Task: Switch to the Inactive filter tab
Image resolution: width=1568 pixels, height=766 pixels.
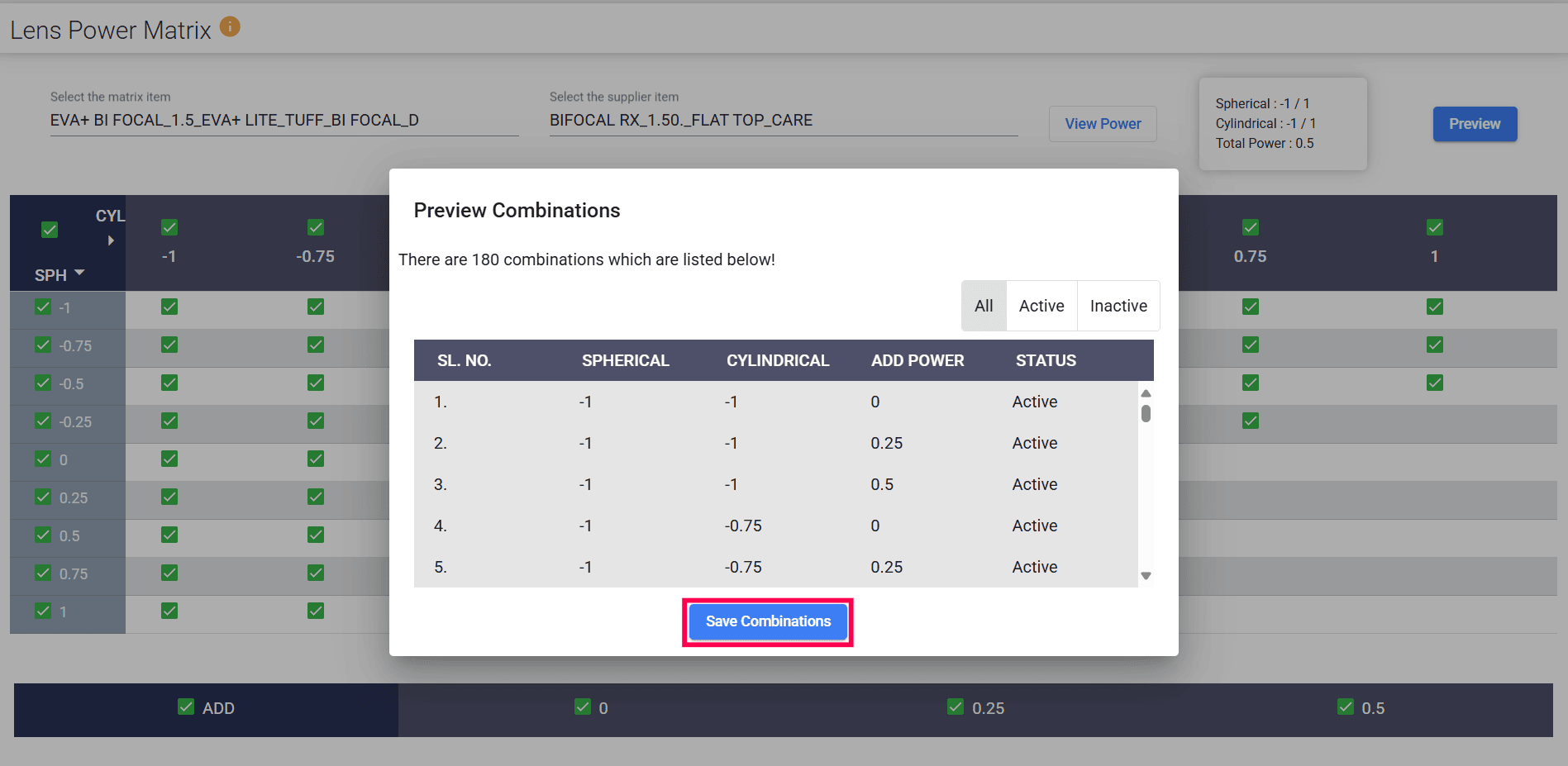Action: tap(1118, 306)
